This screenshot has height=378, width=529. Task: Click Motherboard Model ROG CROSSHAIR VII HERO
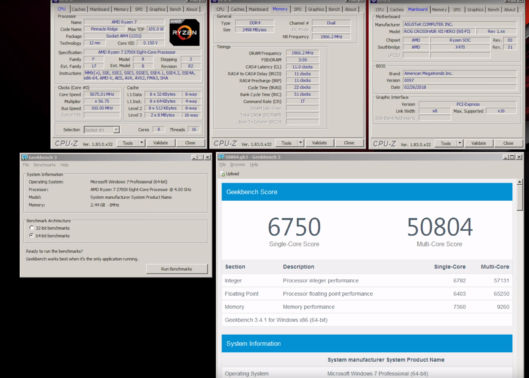tap(439, 31)
